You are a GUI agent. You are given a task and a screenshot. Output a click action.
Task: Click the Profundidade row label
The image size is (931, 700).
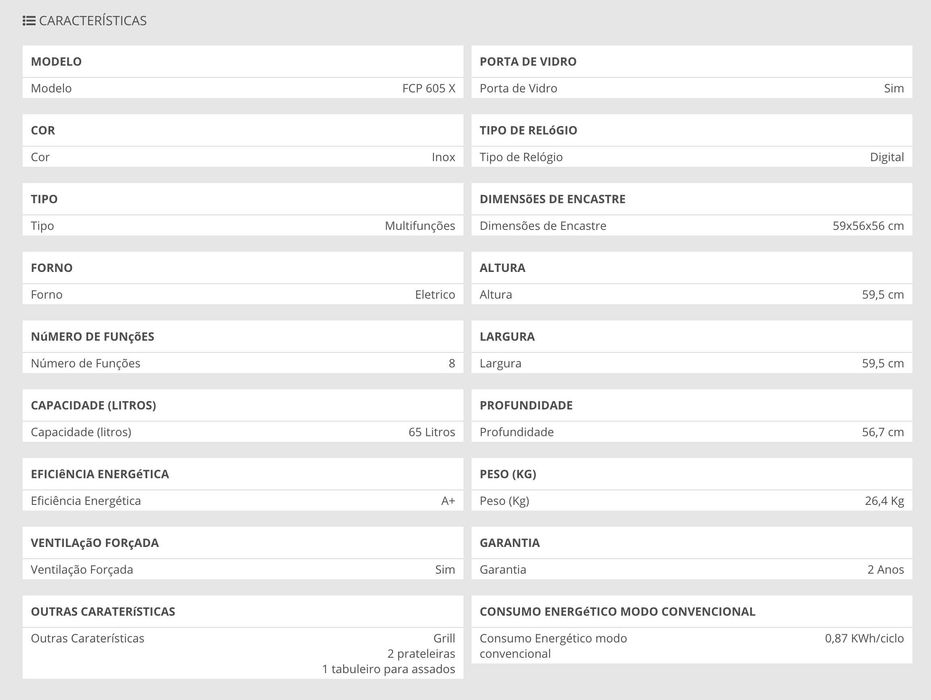tap(516, 432)
